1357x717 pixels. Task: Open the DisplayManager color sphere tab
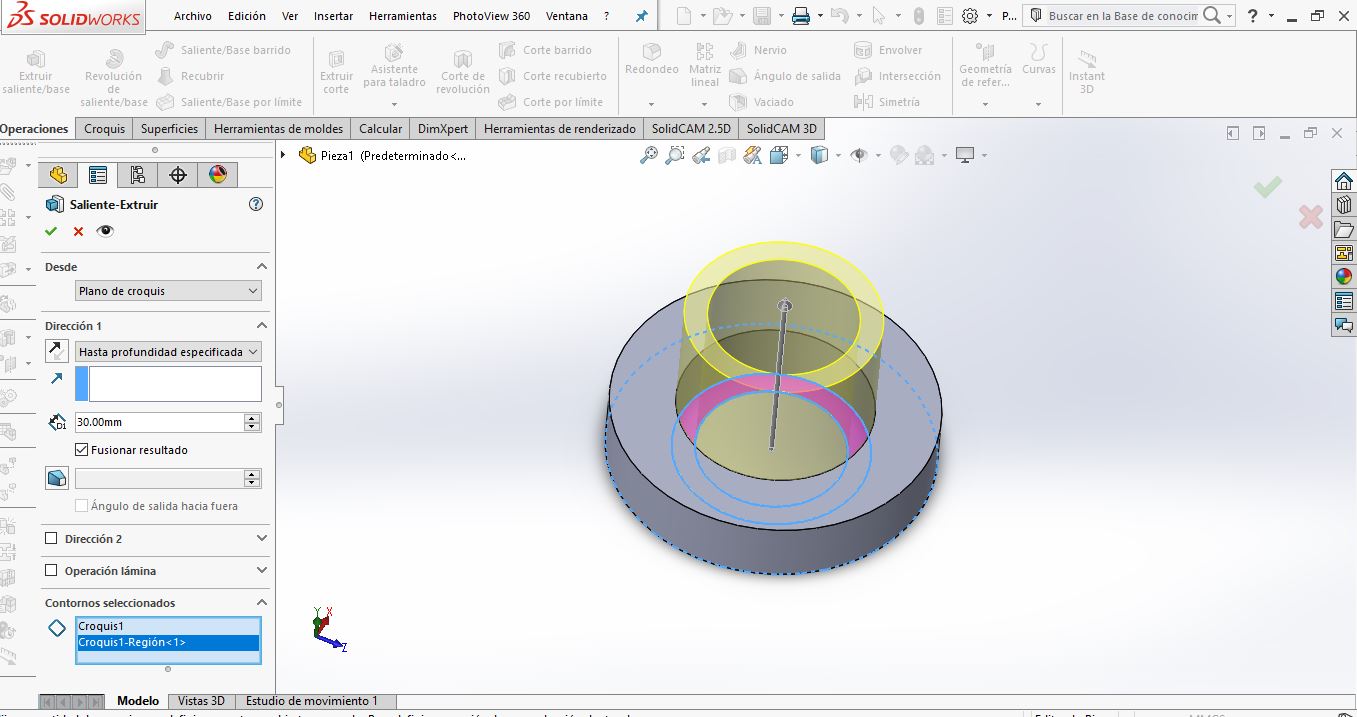[217, 175]
